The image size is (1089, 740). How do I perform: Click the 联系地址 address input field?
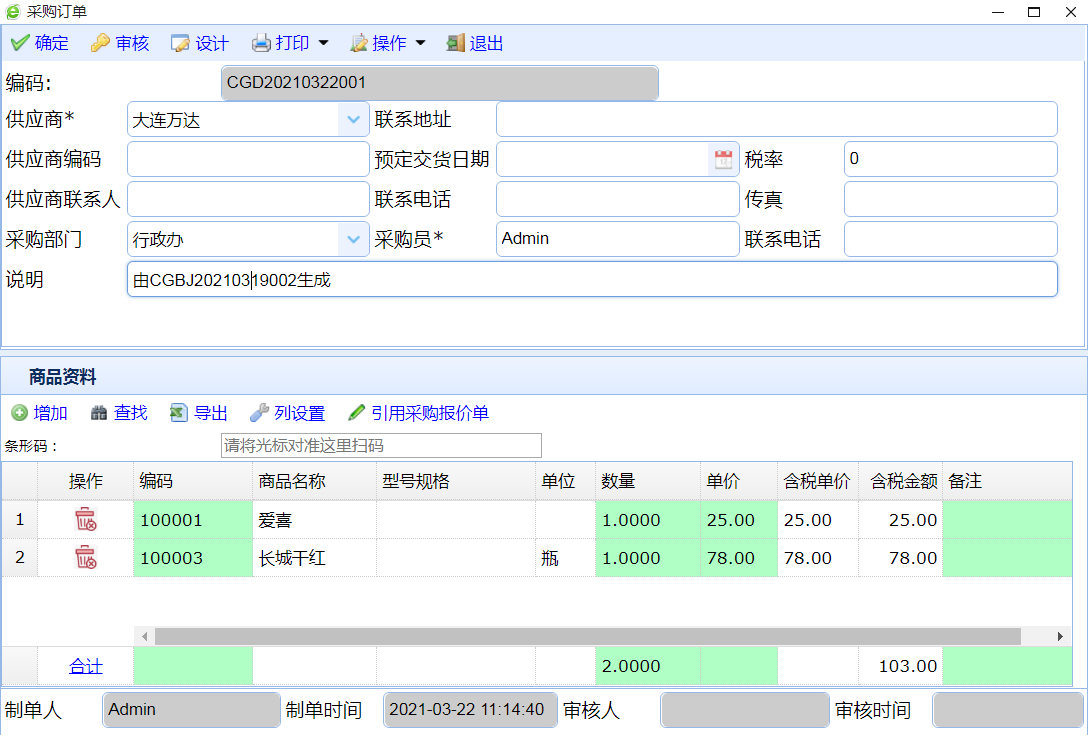pyautogui.click(x=776, y=120)
